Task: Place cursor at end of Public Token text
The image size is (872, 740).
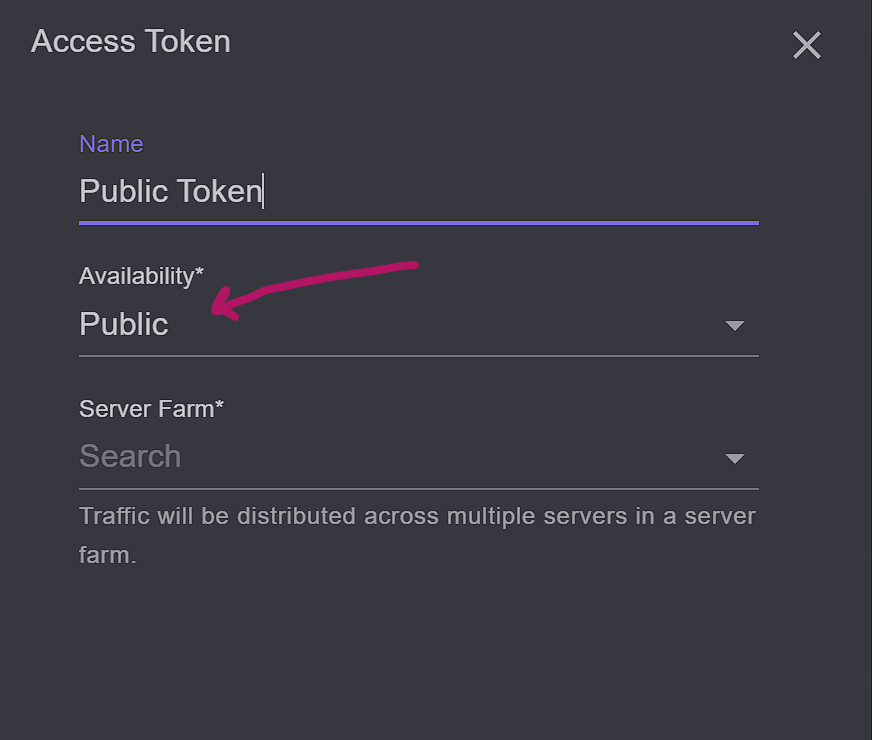Action: pyautogui.click(x=262, y=191)
